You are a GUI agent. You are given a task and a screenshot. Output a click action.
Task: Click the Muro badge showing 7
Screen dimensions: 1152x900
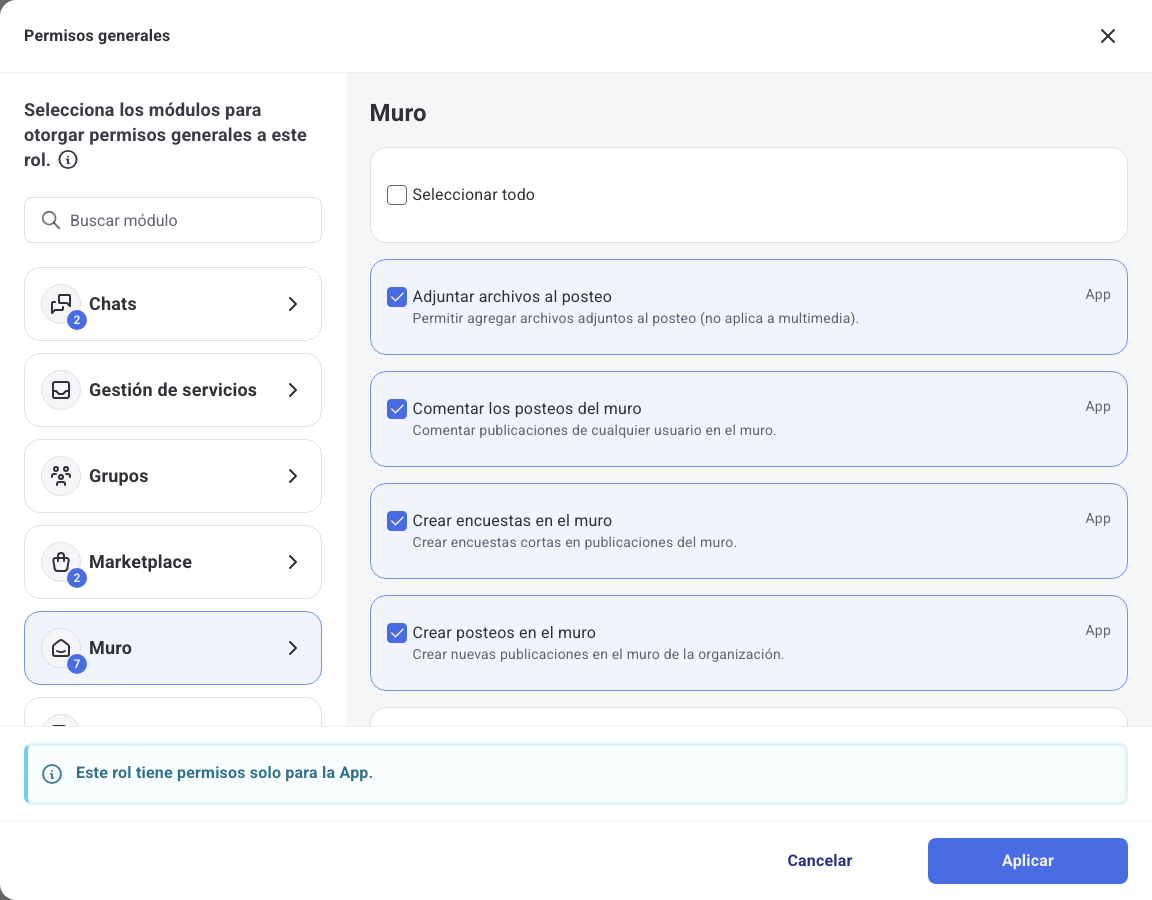pyautogui.click(x=76, y=664)
